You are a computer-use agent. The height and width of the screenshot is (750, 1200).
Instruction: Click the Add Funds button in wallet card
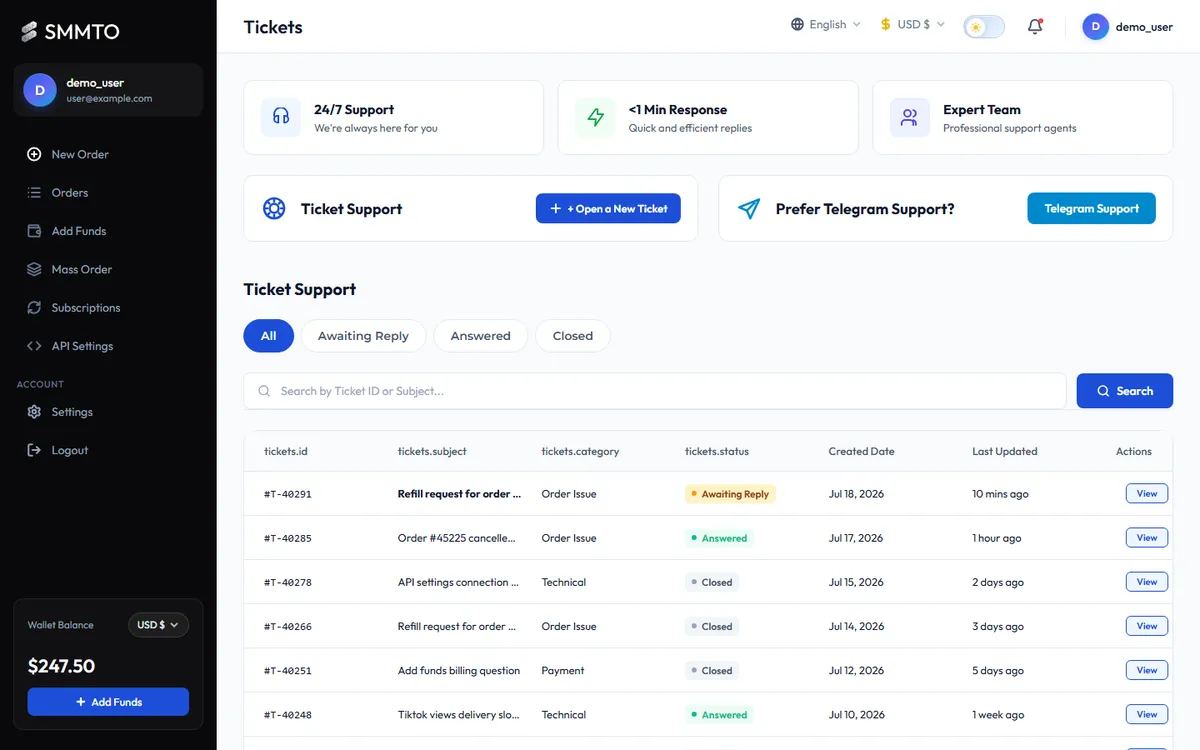coord(108,702)
